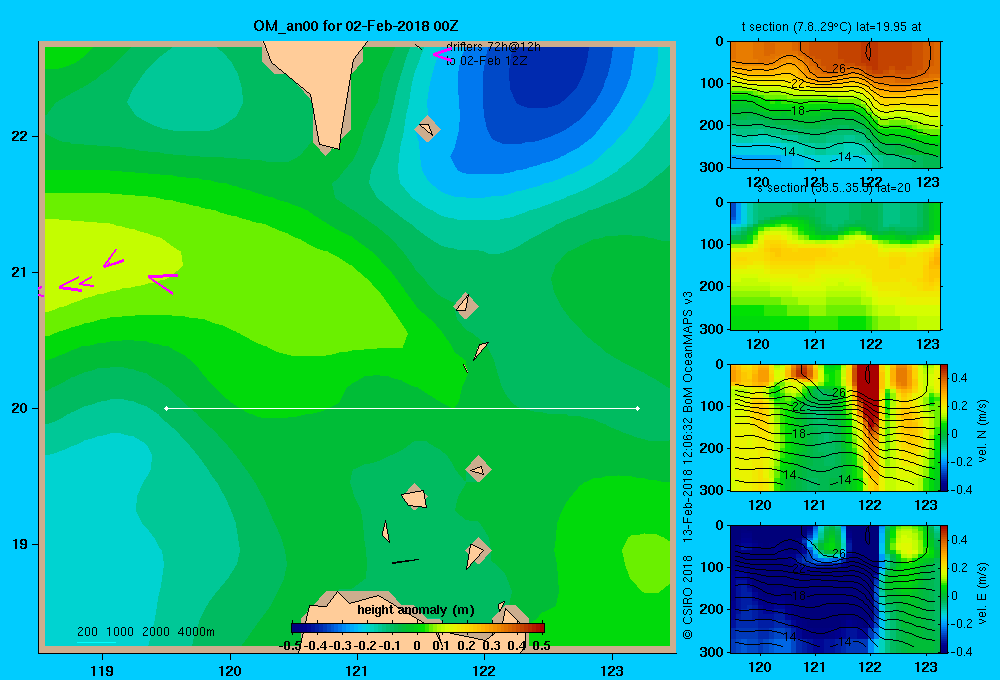The height and width of the screenshot is (680, 1000).
Task: Click the 26 contour label in the temperature section
Action: pyautogui.click(x=839, y=68)
